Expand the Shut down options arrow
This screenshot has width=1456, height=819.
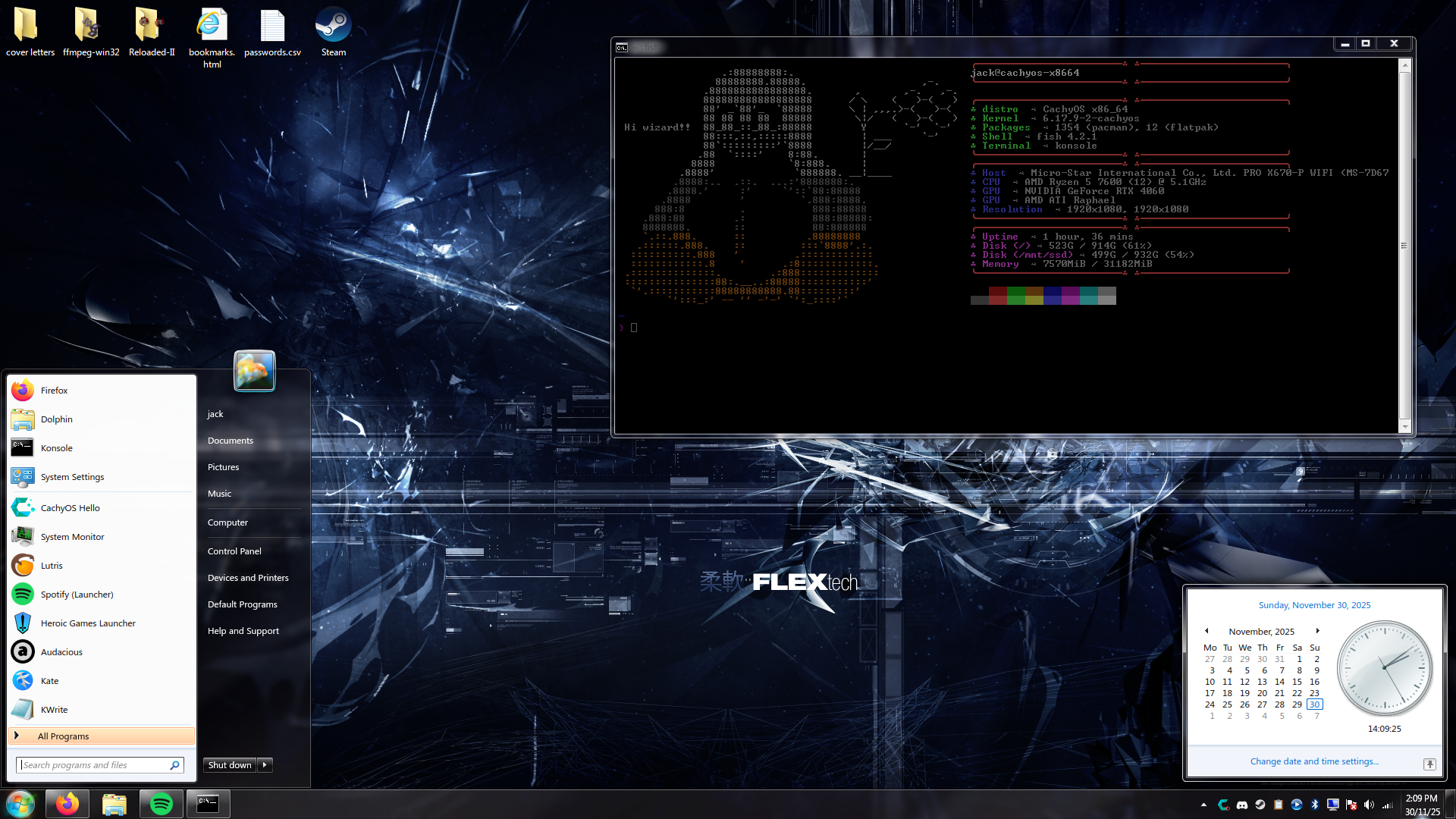[265, 764]
